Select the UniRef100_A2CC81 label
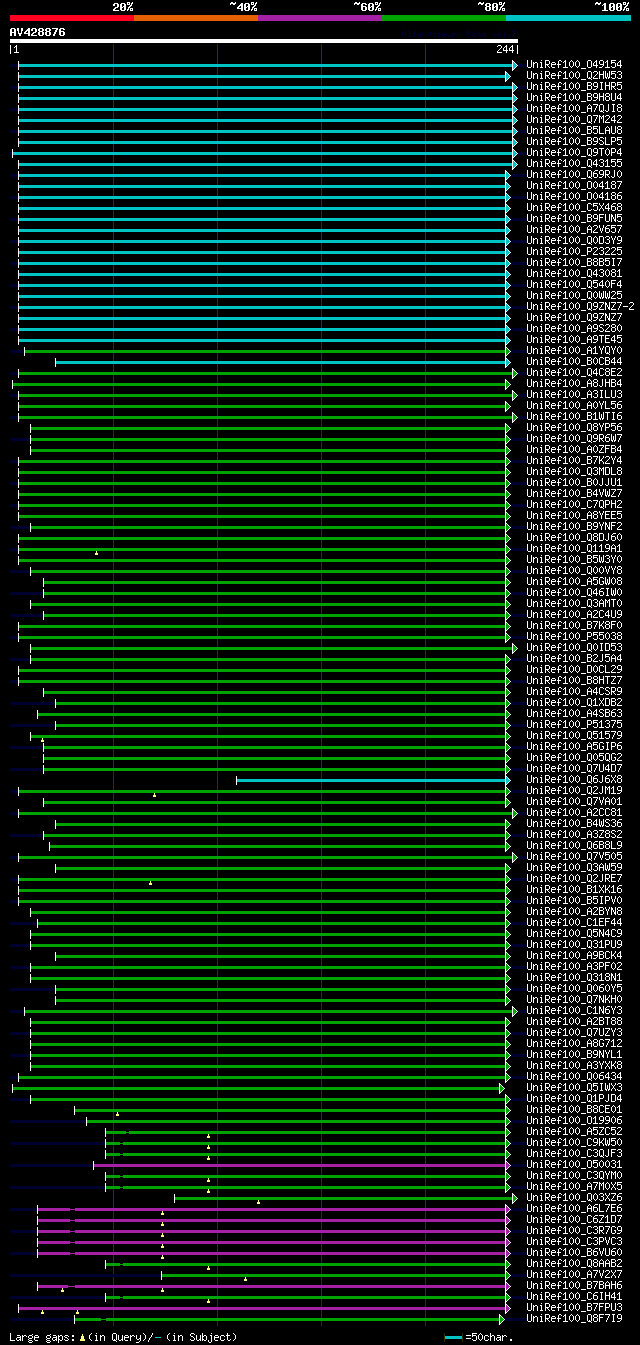This screenshot has width=640, height=1345. point(574,813)
